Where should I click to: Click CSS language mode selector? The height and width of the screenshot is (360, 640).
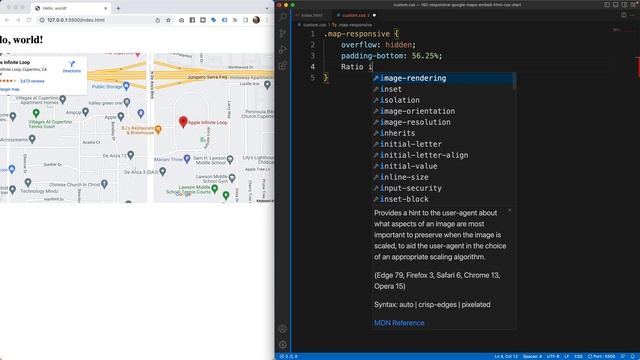tap(578, 356)
